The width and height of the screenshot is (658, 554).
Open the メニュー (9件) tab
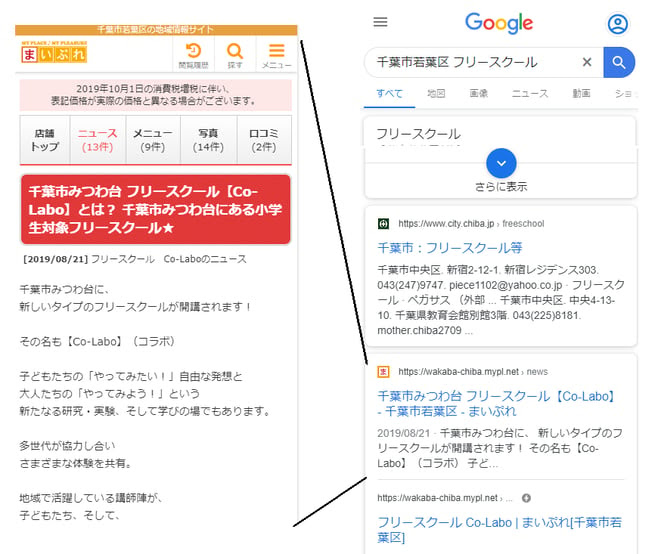click(x=153, y=140)
